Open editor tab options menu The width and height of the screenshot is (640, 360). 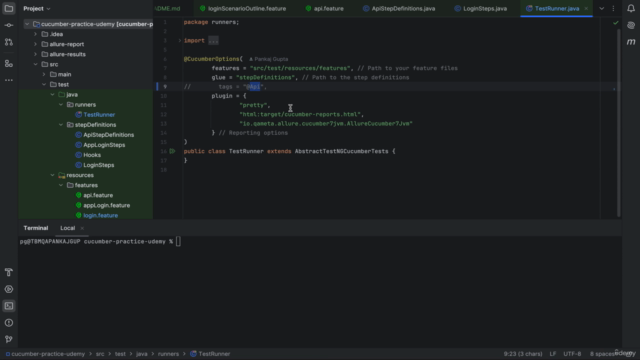point(613,9)
